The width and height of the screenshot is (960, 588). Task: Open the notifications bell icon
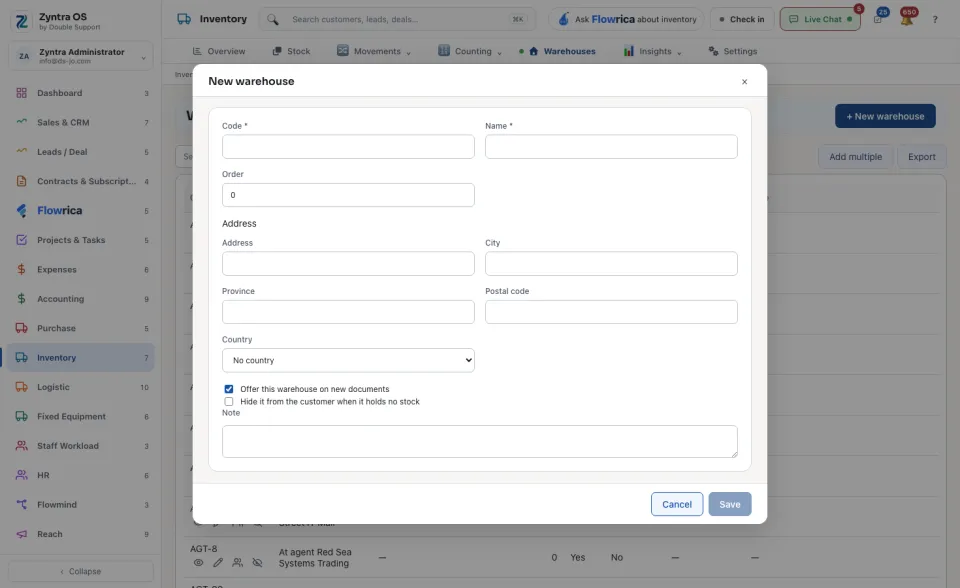[x=907, y=20]
